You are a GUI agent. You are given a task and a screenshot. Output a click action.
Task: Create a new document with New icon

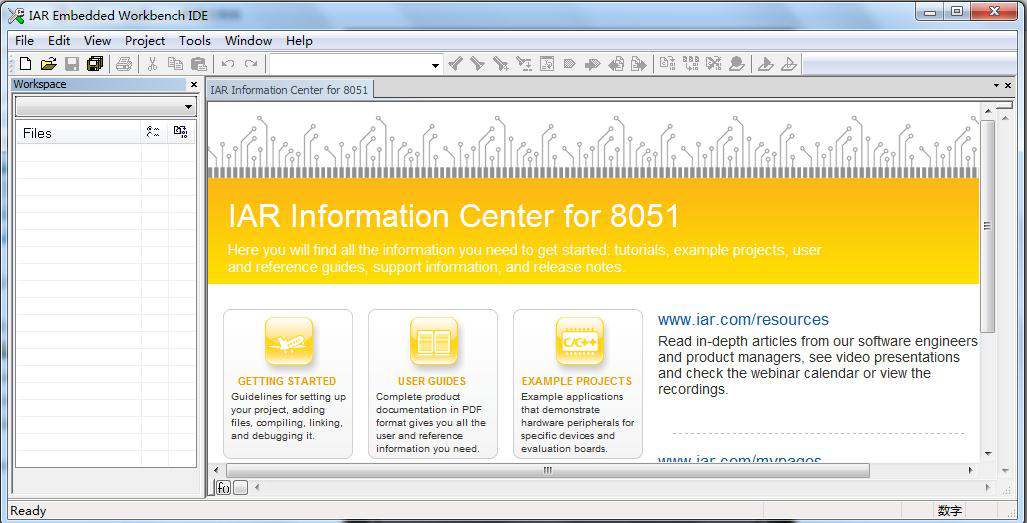(26, 64)
